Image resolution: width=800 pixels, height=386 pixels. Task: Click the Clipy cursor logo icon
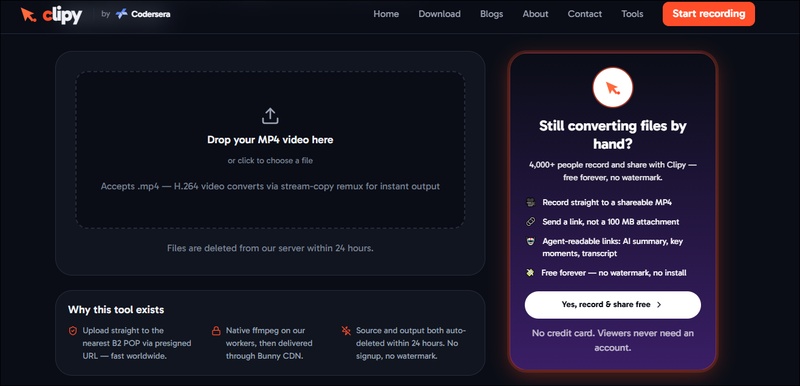pyautogui.click(x=29, y=15)
